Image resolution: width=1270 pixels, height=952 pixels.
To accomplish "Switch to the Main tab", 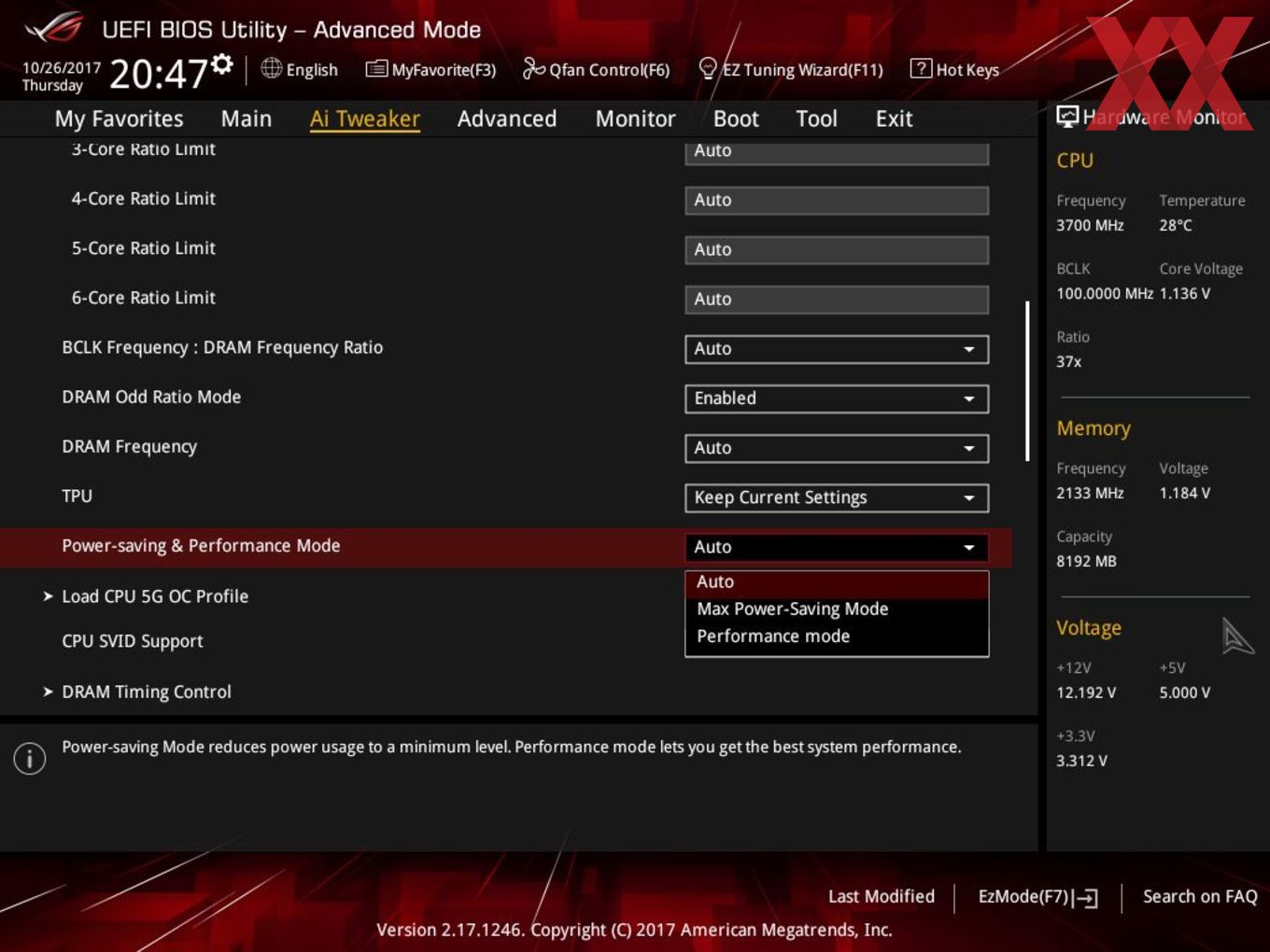I will point(247,119).
